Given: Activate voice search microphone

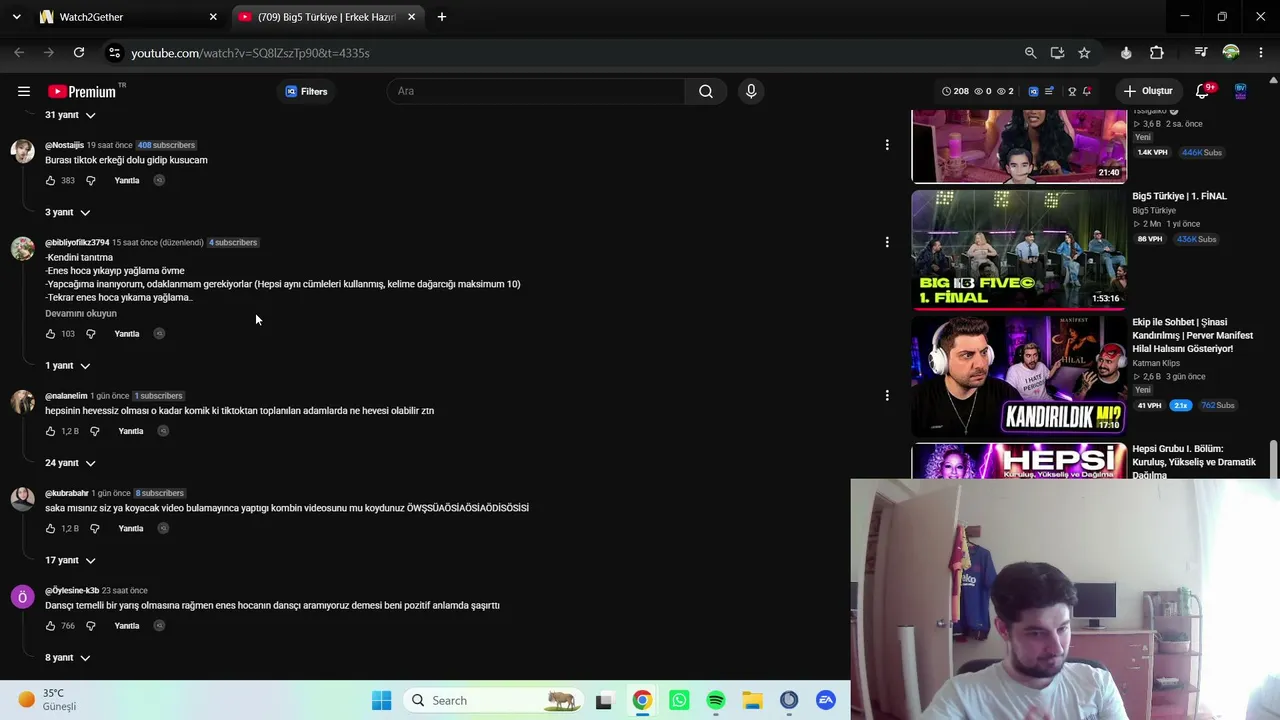Looking at the screenshot, I should pyautogui.click(x=751, y=91).
